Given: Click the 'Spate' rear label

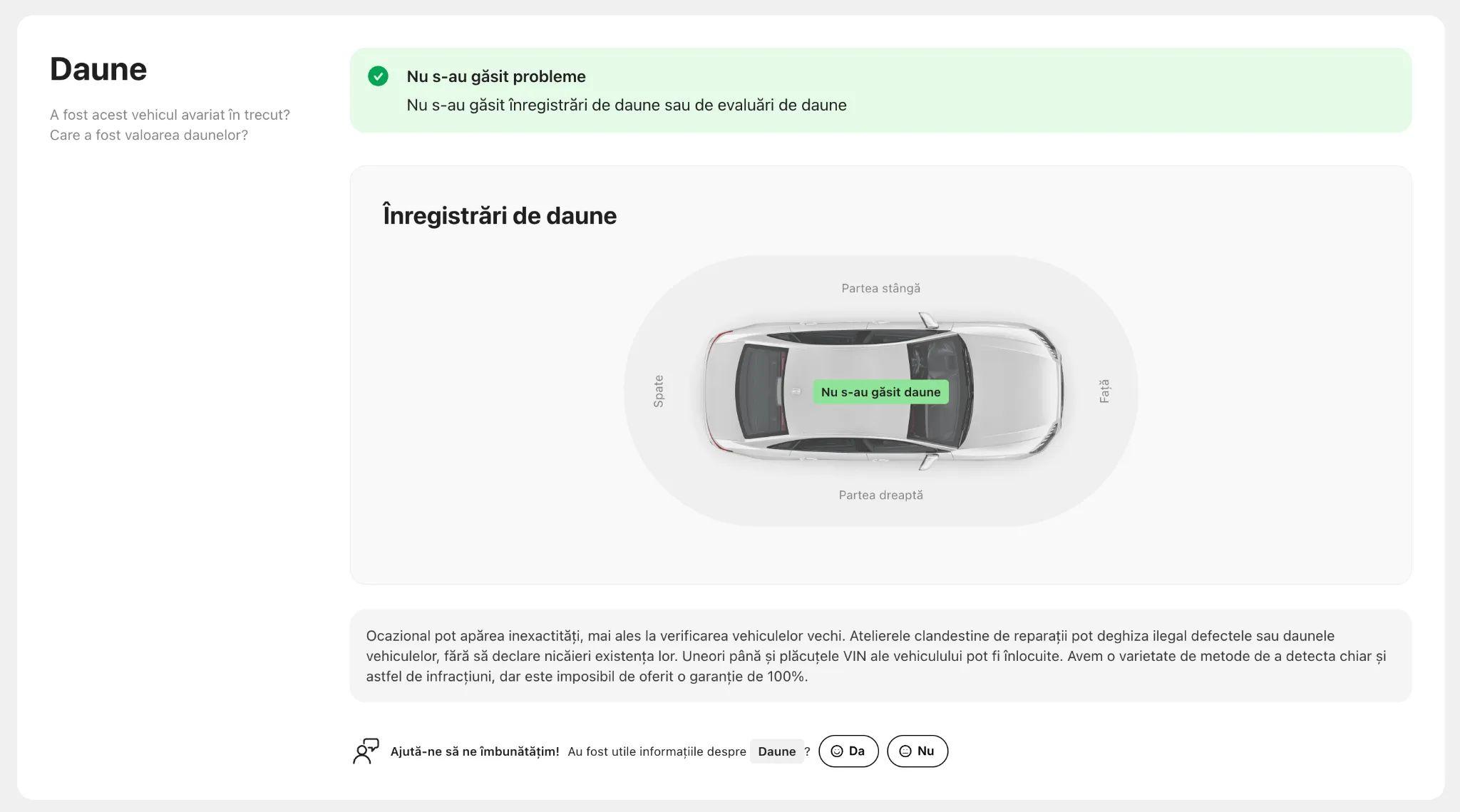Looking at the screenshot, I should pyautogui.click(x=659, y=391).
